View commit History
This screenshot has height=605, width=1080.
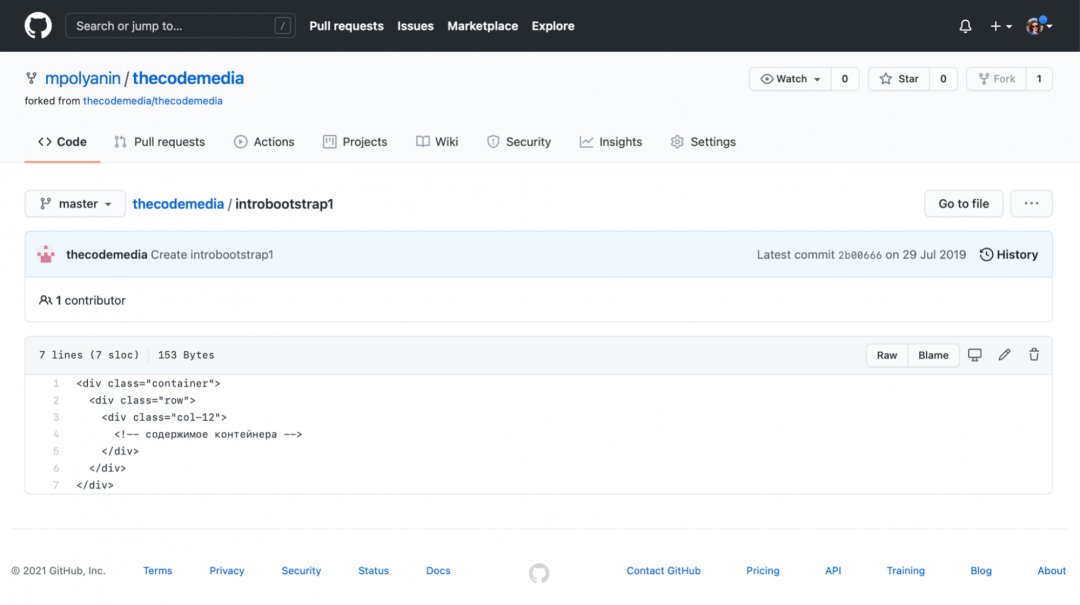point(1008,255)
